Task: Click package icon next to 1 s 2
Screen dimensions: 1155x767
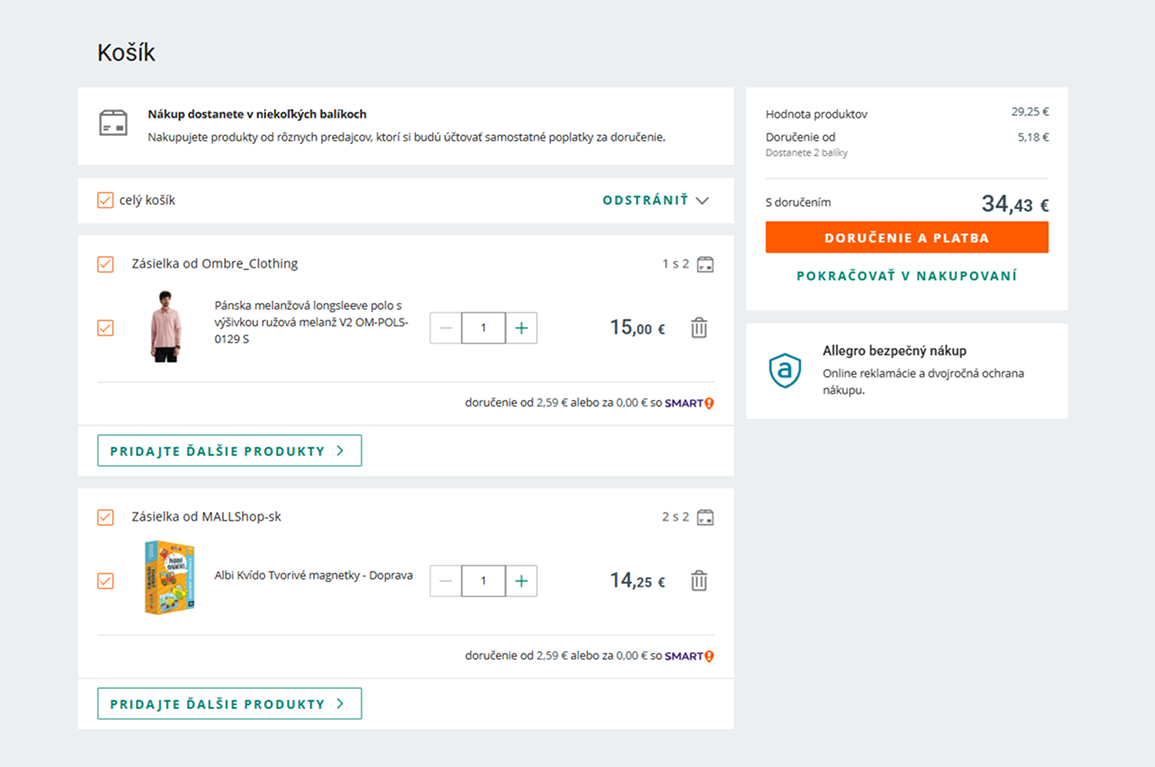Action: (706, 264)
